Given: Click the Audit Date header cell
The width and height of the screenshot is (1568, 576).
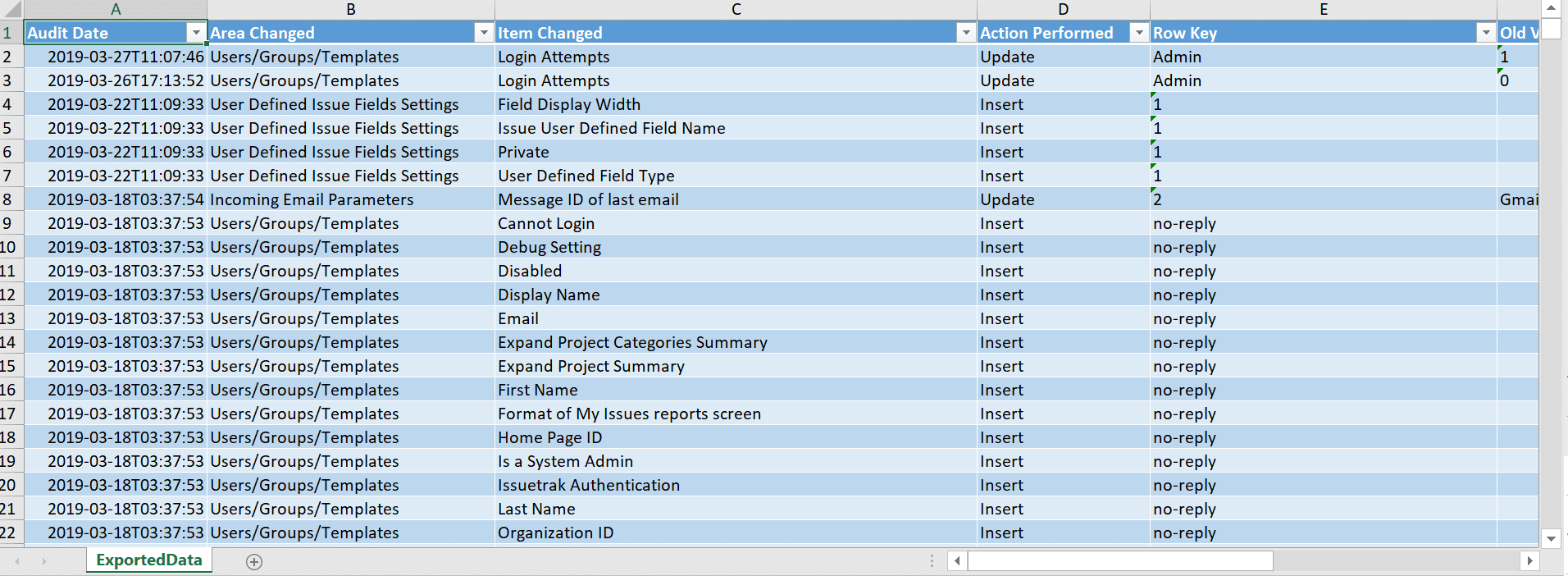Looking at the screenshot, I should pos(116,33).
